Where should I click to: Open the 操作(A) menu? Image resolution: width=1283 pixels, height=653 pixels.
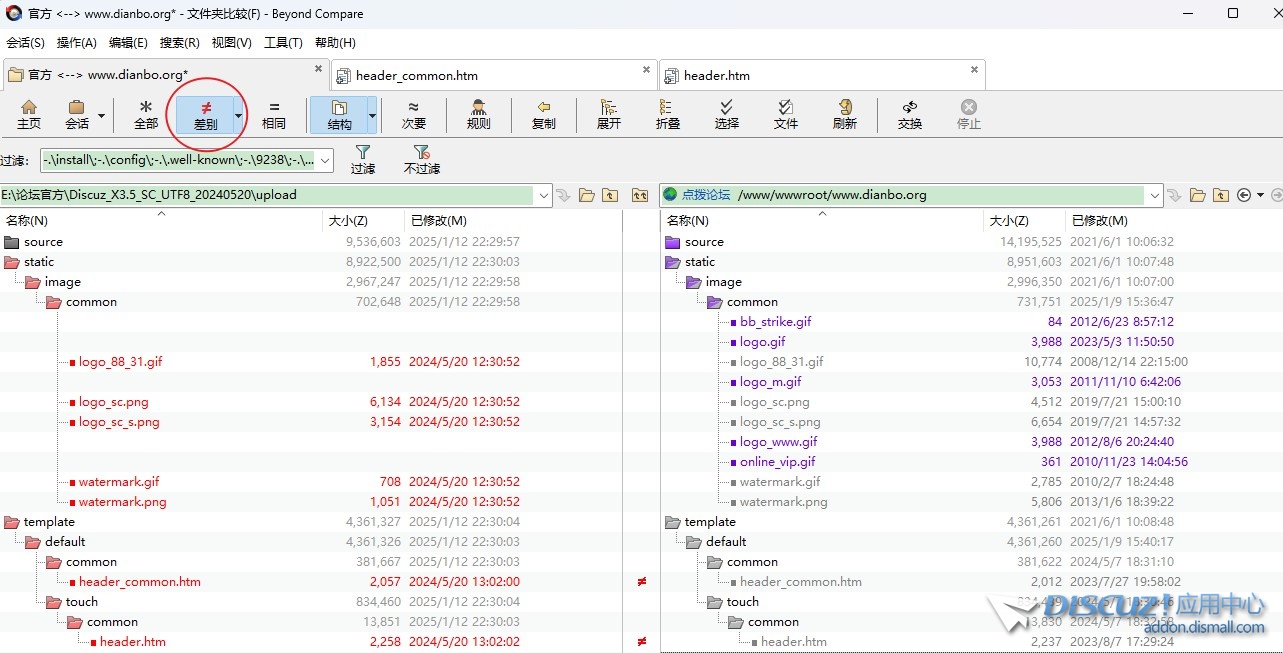[x=77, y=43]
